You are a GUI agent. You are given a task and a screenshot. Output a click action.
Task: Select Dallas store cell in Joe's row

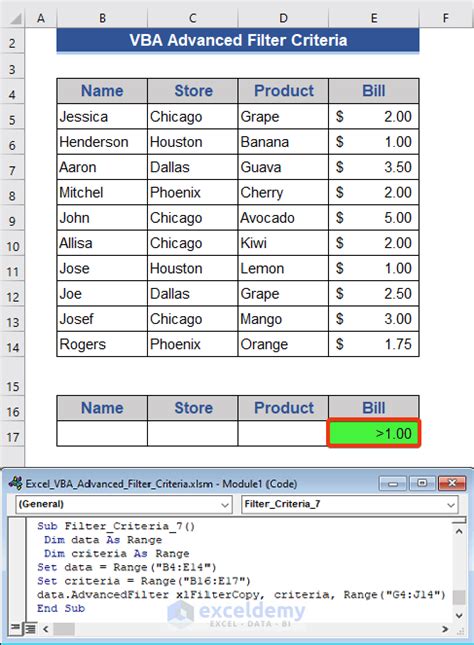193,294
